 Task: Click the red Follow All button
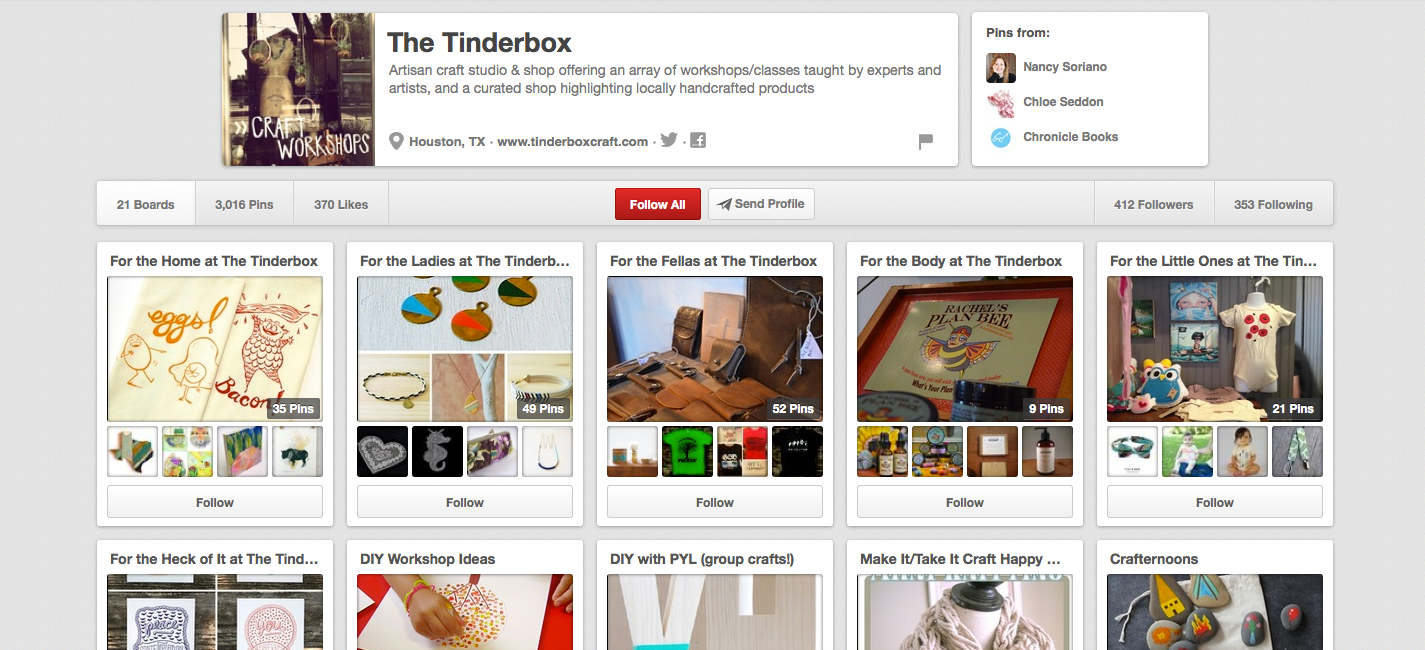coord(657,204)
